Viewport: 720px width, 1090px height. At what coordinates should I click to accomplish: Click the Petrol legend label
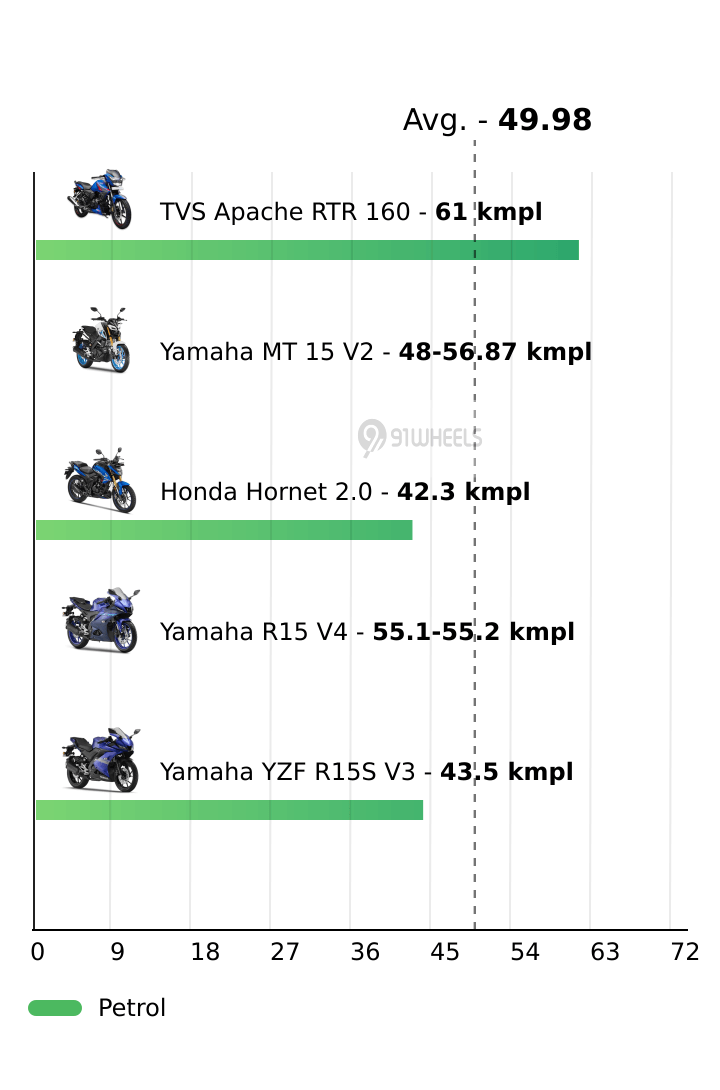tap(132, 1008)
